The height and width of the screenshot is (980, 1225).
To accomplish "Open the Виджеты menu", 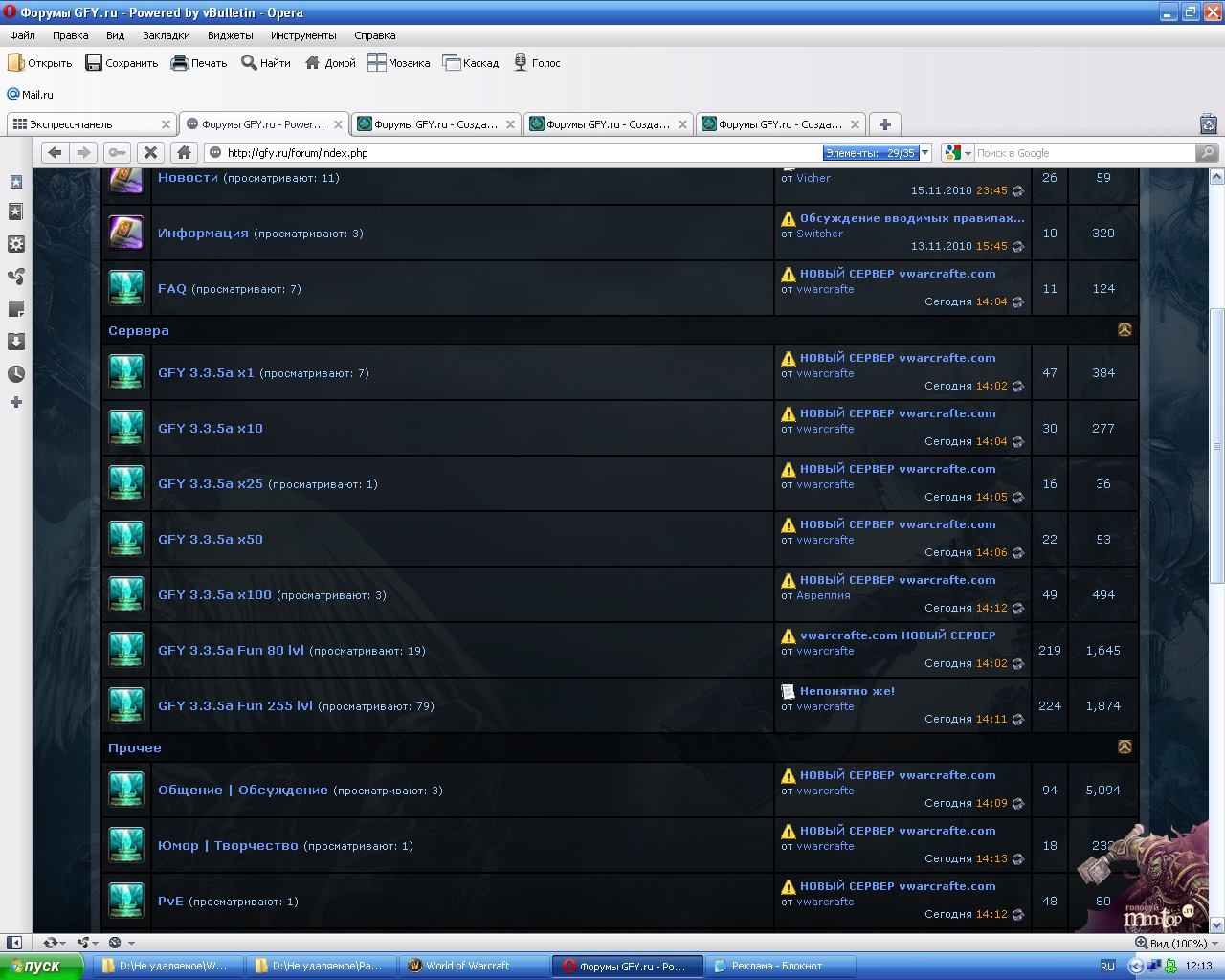I will [x=230, y=35].
